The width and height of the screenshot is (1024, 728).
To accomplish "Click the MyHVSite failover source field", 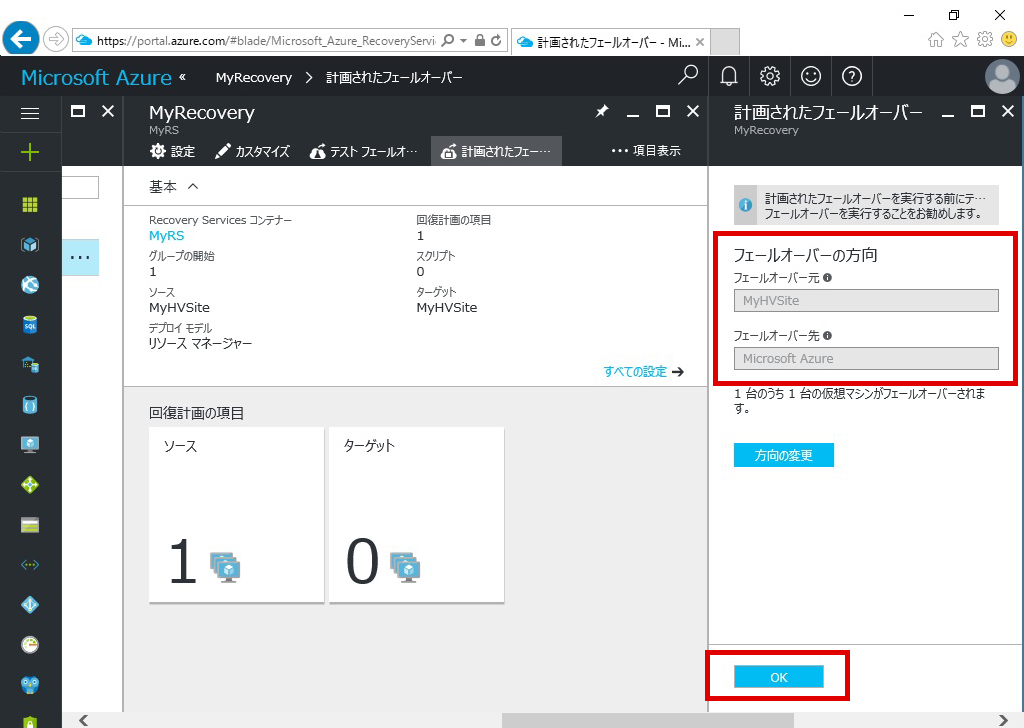I will click(x=866, y=300).
